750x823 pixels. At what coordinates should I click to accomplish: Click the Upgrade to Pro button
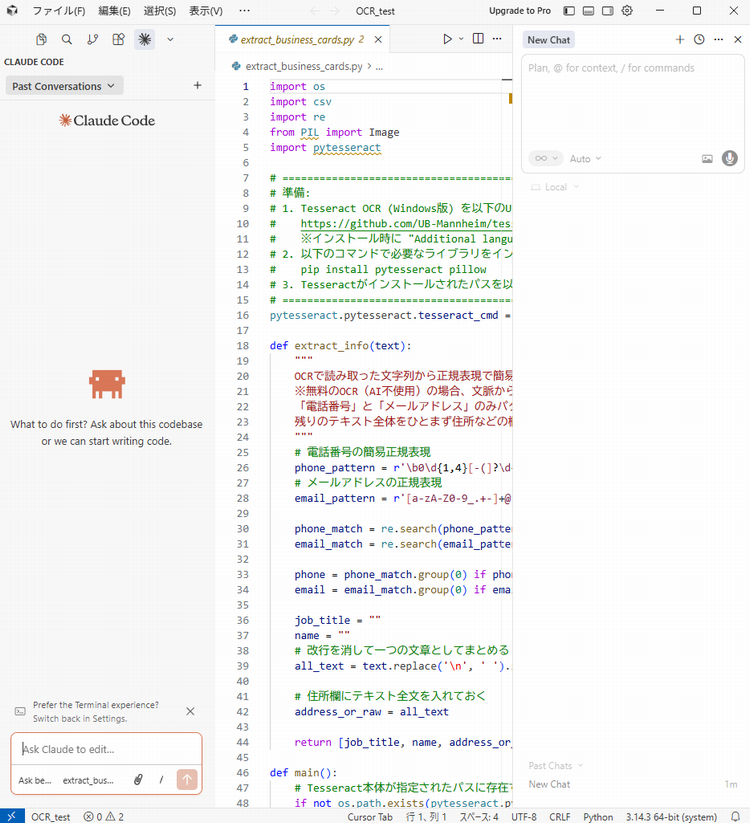pos(519,11)
